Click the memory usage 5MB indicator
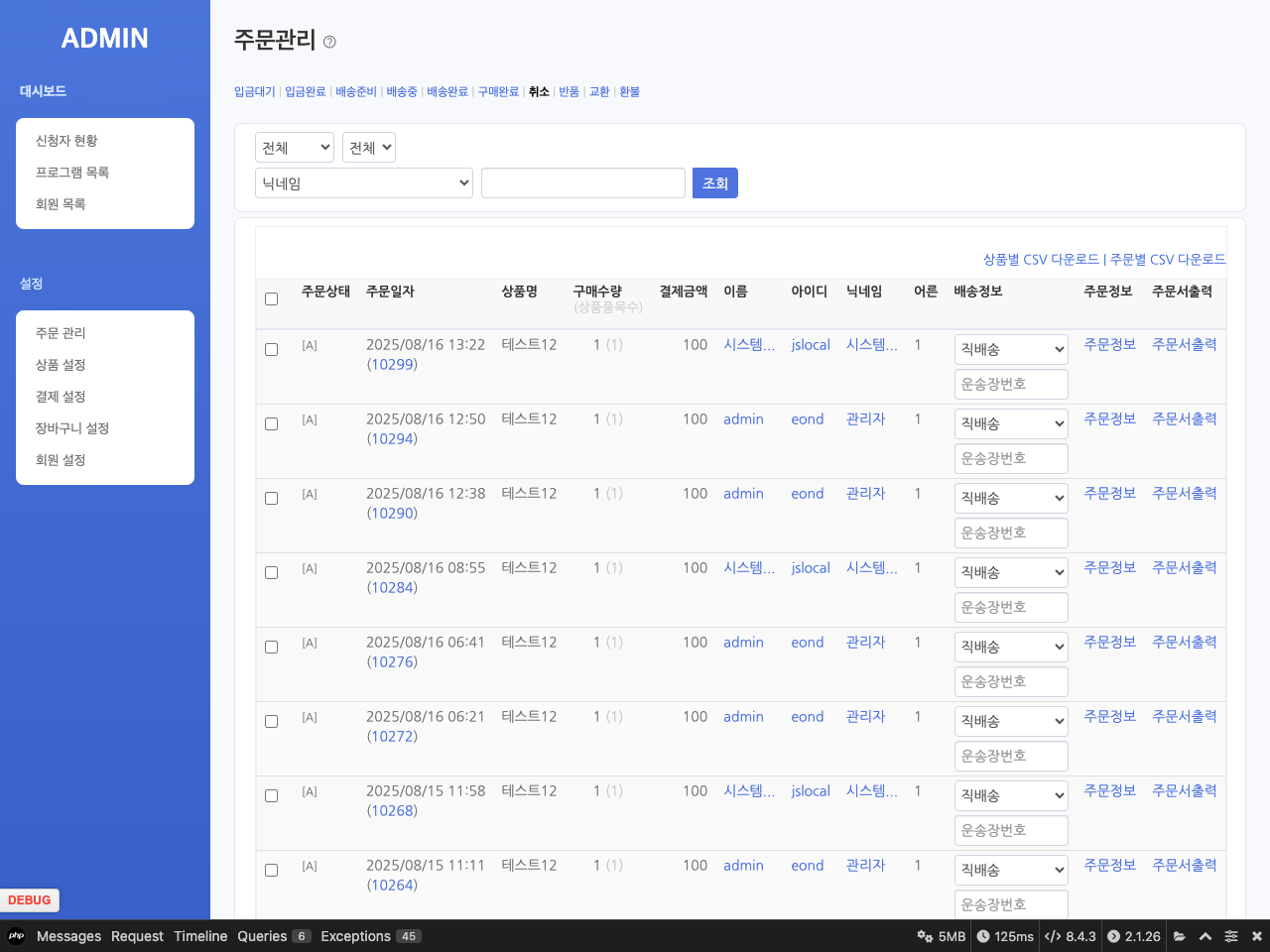The image size is (1270, 952). tap(942, 936)
